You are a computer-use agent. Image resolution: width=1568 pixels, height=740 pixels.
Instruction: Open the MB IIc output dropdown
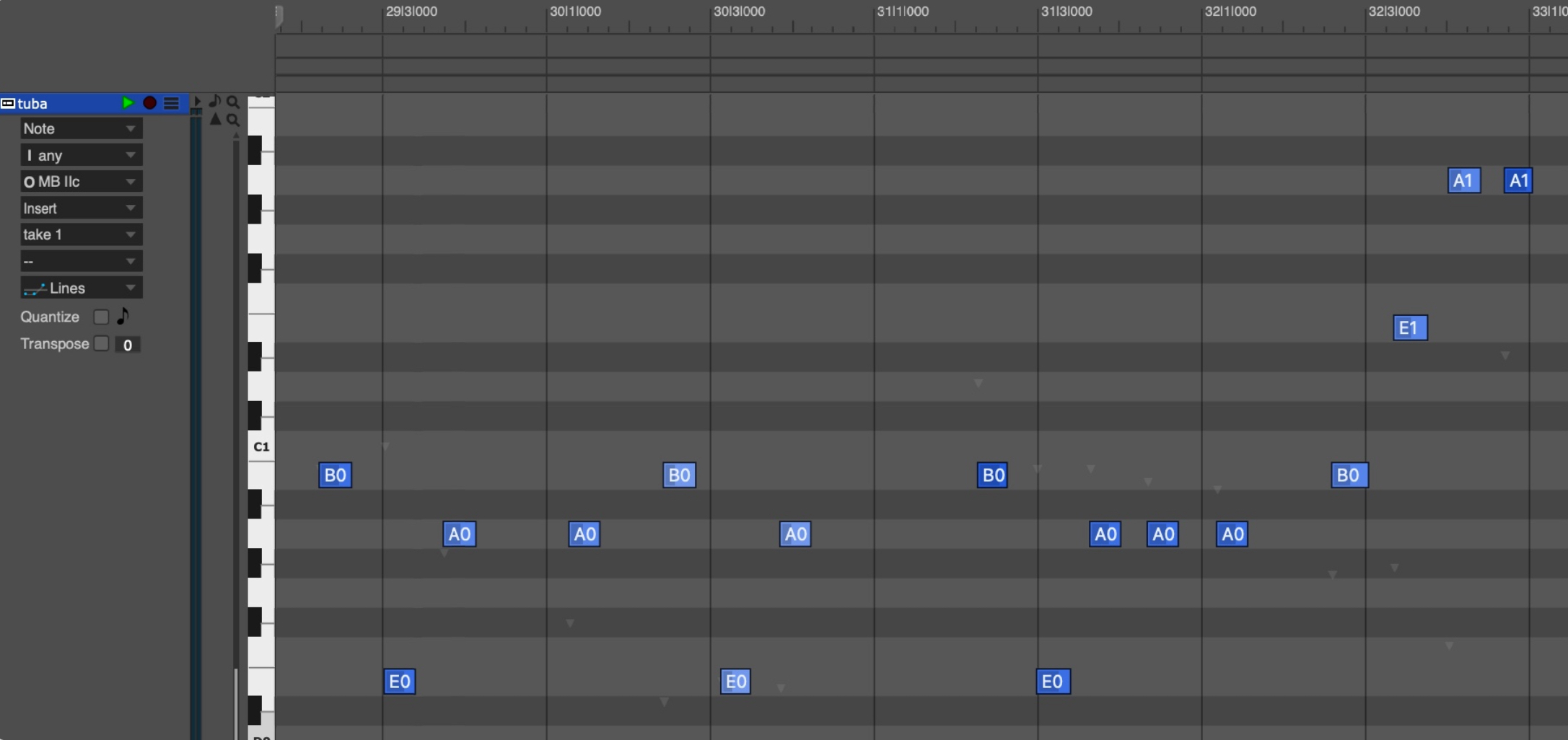80,182
